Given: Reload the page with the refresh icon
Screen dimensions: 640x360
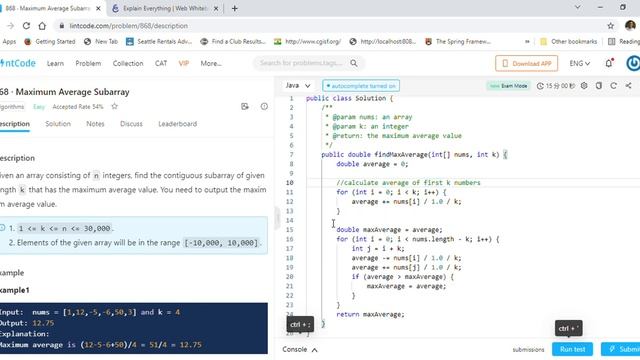Looking at the screenshot, I should [x=26, y=26].
